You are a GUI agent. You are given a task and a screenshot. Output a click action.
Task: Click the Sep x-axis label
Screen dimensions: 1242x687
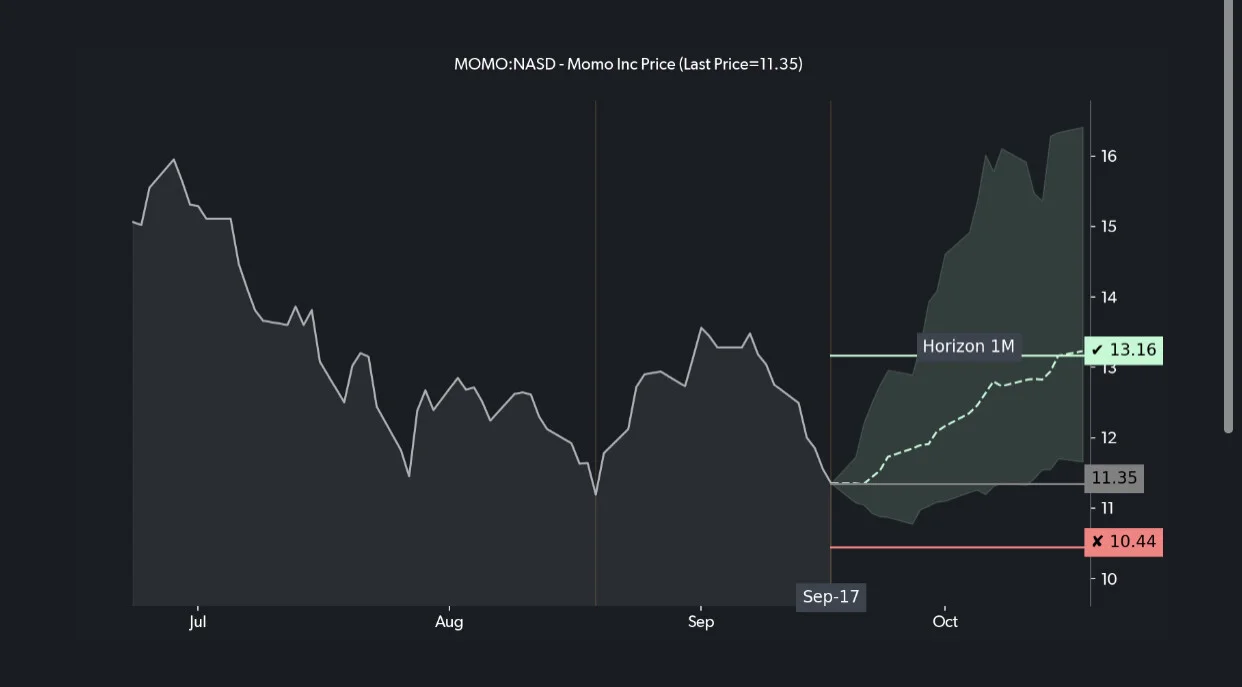click(x=701, y=622)
